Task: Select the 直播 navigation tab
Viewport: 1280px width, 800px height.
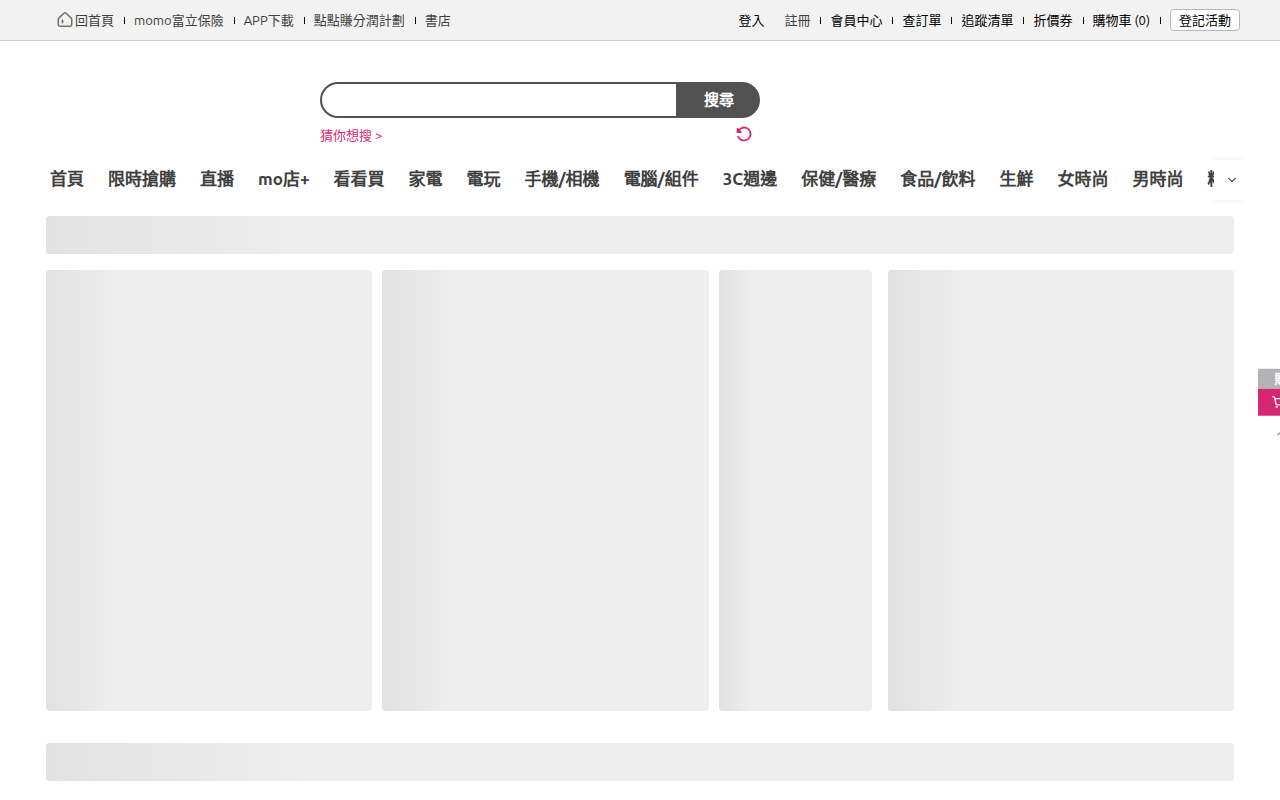Action: (x=217, y=179)
